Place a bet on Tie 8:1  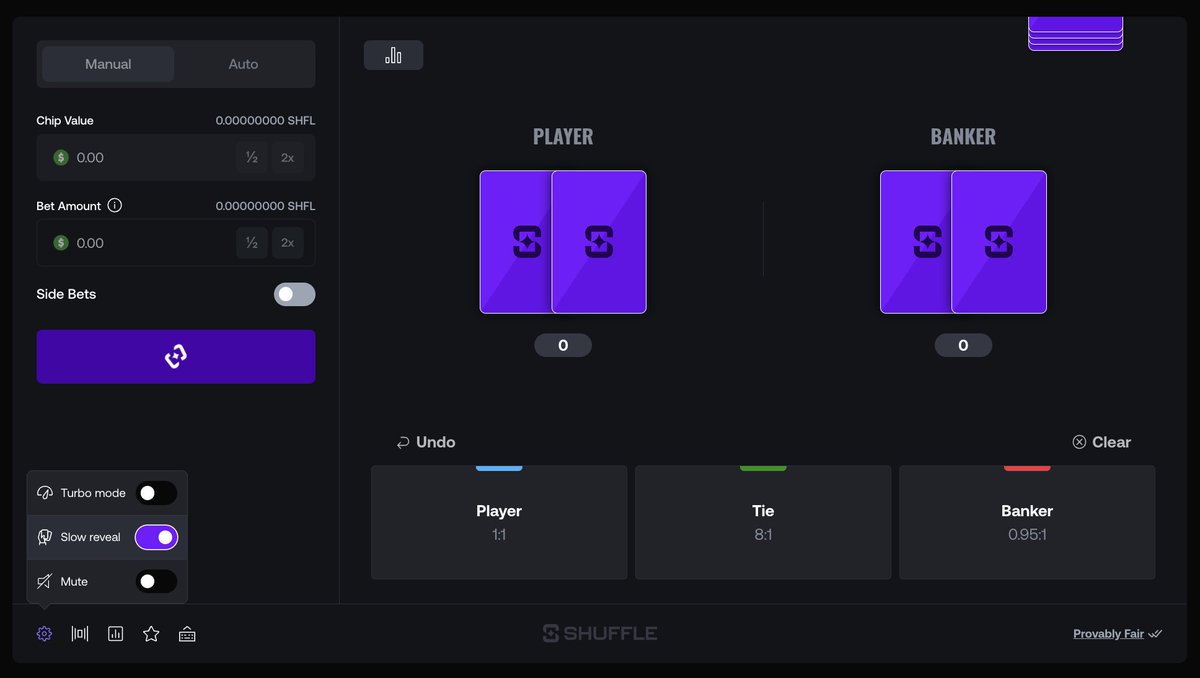763,522
